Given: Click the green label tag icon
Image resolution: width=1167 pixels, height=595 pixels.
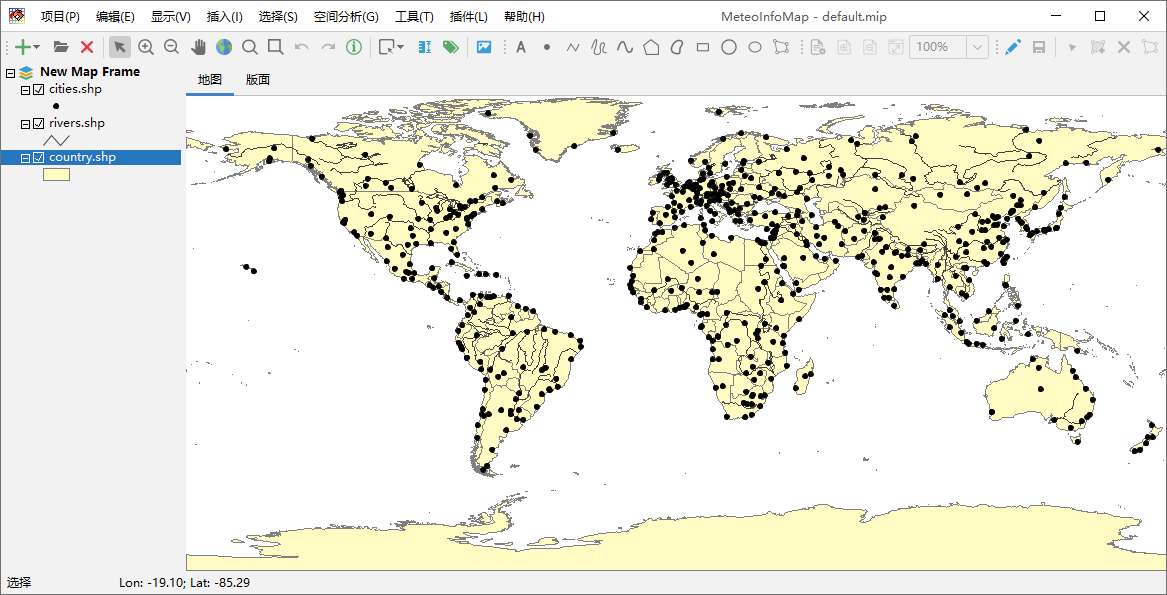Looking at the screenshot, I should (x=450, y=47).
